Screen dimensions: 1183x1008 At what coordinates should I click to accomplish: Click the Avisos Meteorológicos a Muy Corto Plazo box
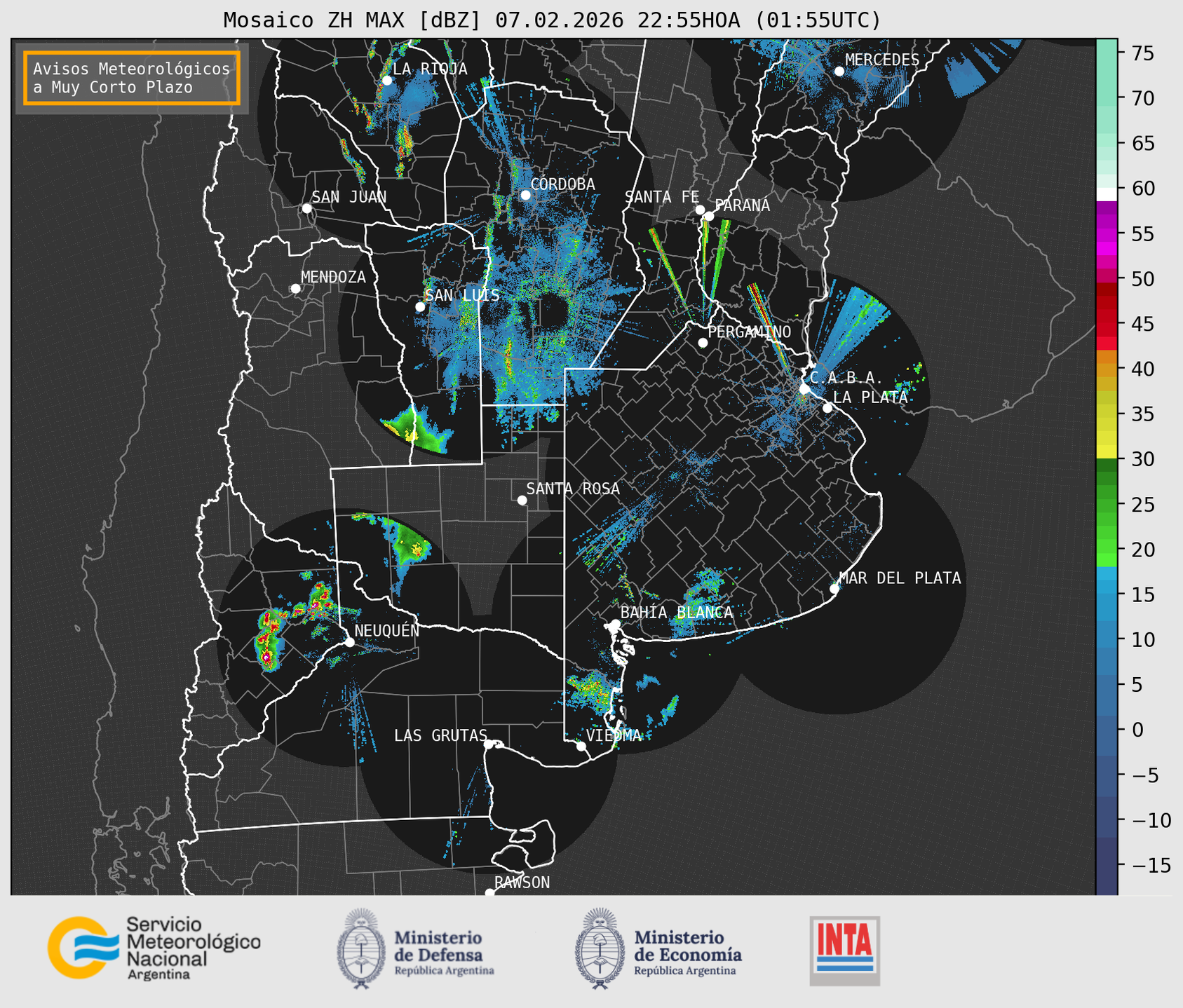pyautogui.click(x=132, y=78)
